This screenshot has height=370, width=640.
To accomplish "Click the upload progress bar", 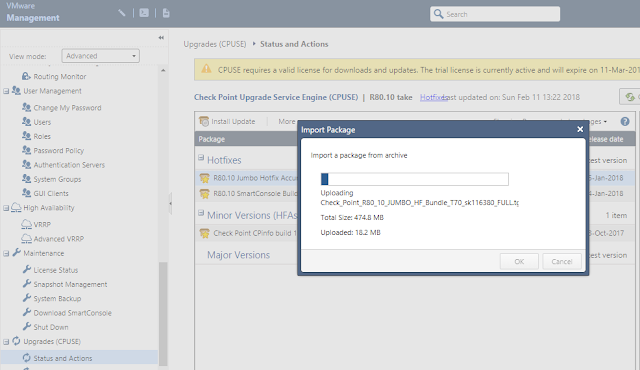I will pos(415,179).
